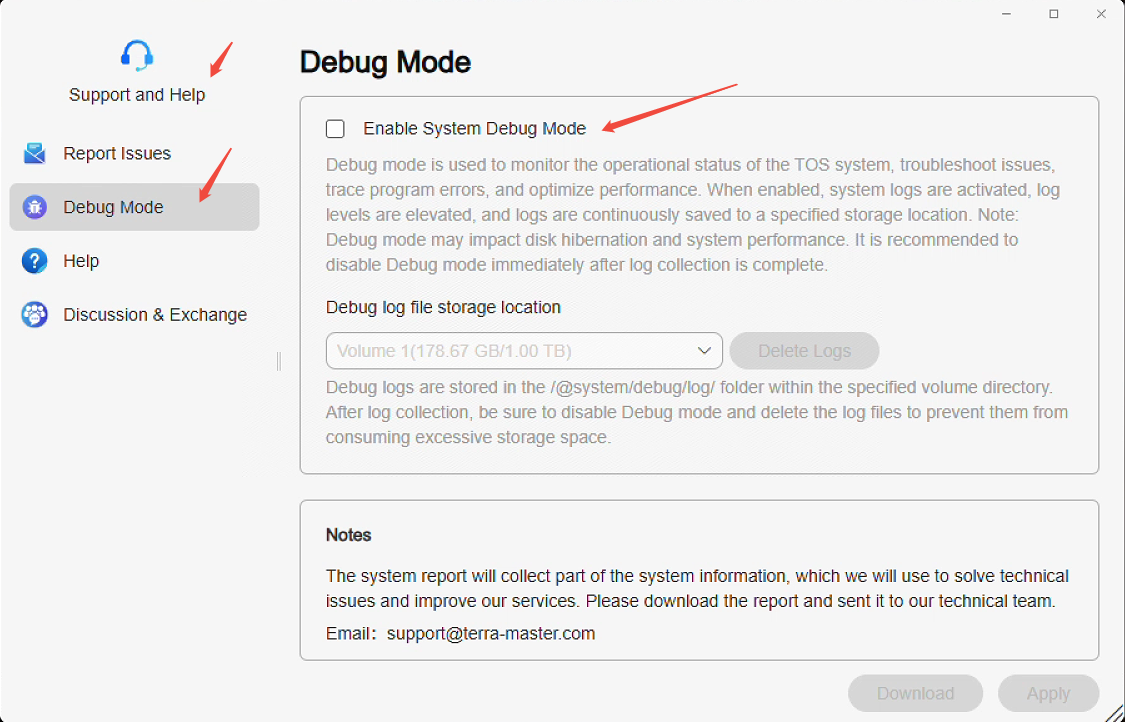Click the Delete Logs button
This screenshot has width=1125, height=722.
tap(804, 351)
